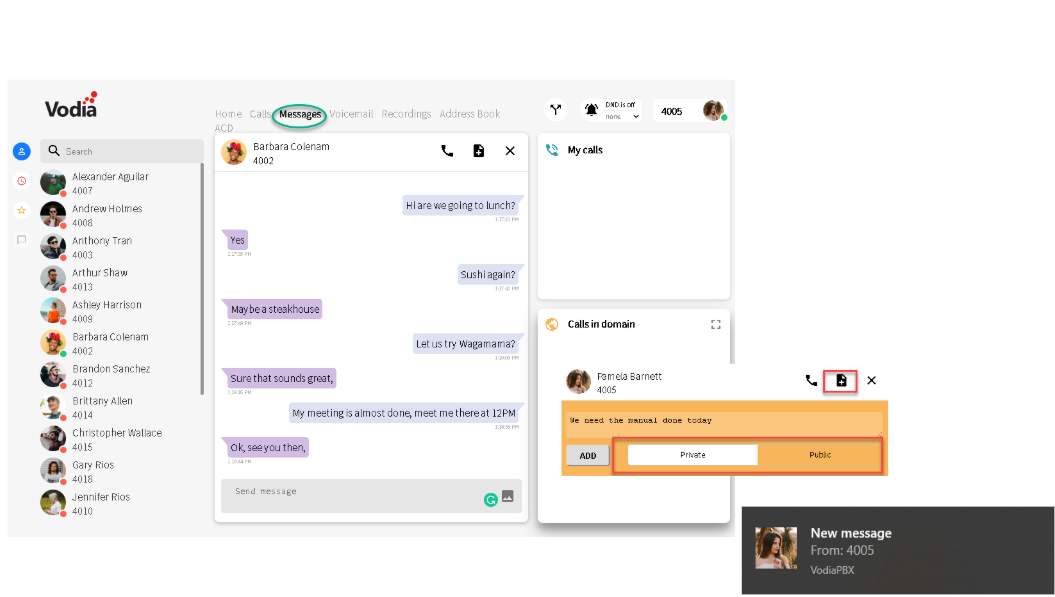The width and height of the screenshot is (1055, 597).
Task: Close the Pamela Barnett note panel
Action: [871, 380]
